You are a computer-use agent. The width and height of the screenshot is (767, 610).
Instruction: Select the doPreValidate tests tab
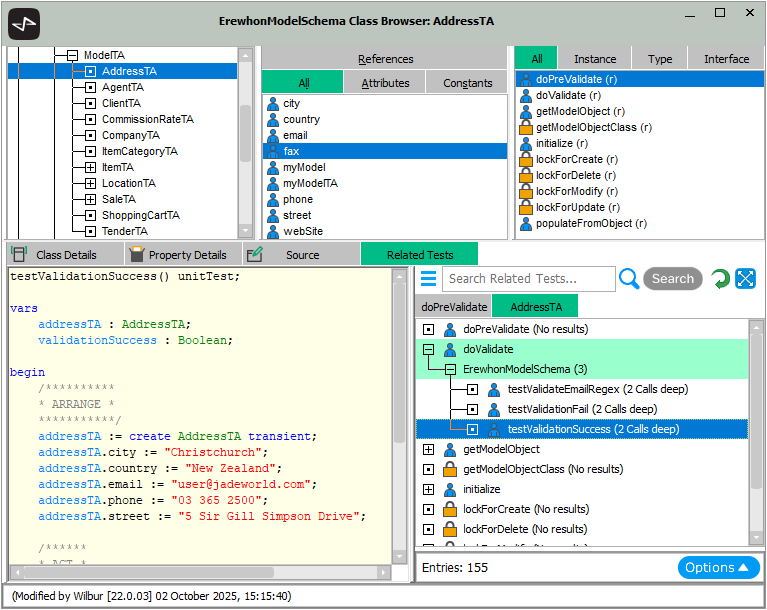point(454,307)
